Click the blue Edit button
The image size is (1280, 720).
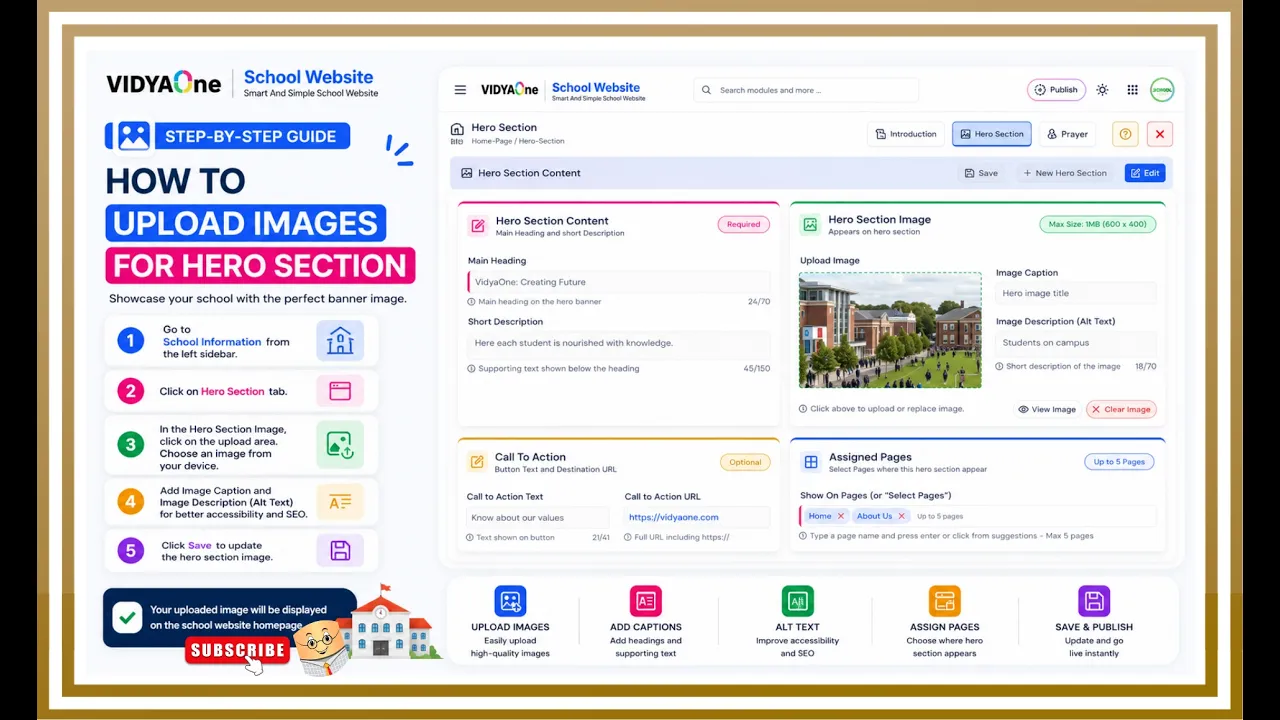click(1145, 173)
